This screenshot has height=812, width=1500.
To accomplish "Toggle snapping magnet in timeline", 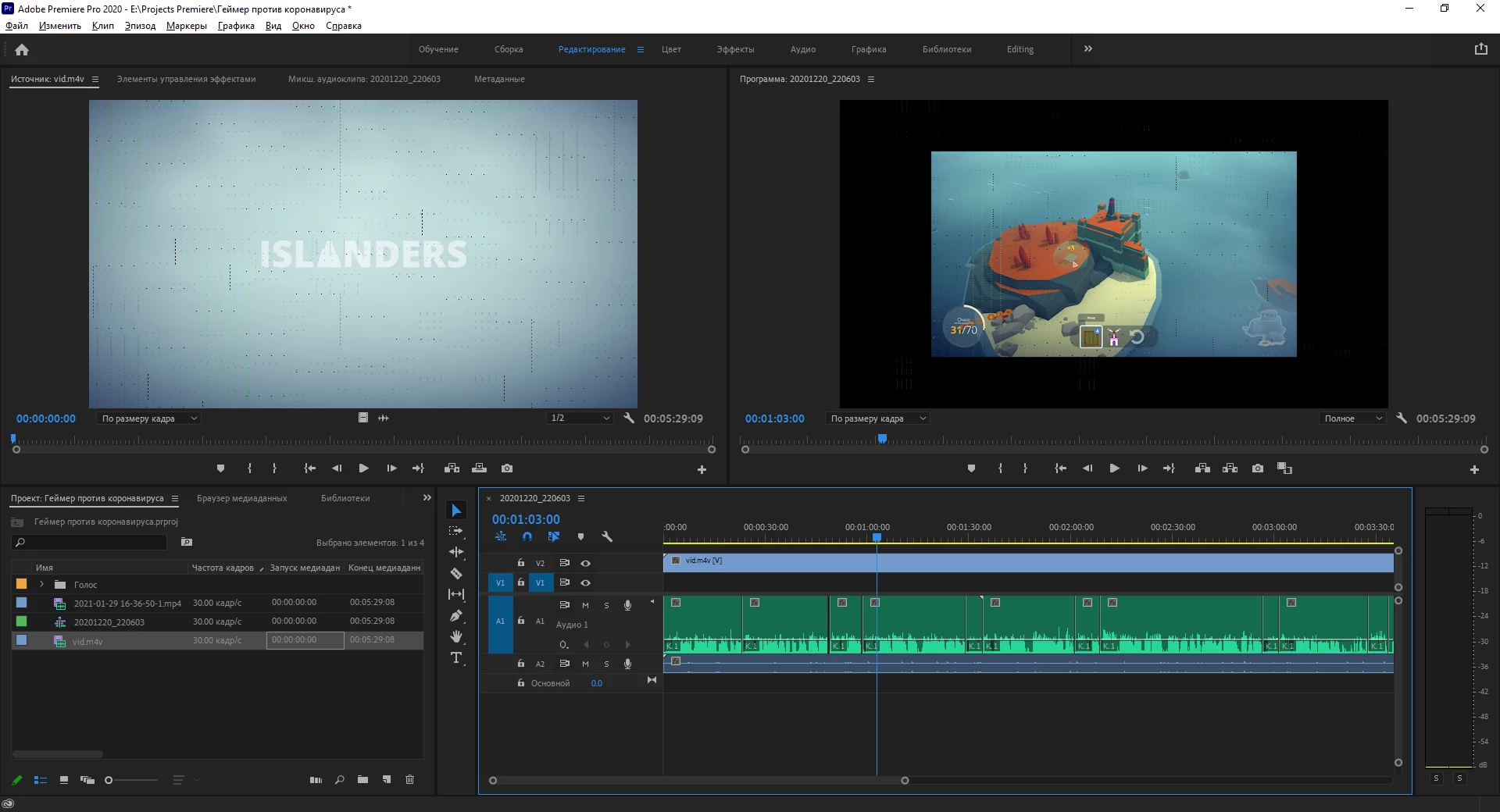I will pos(527,536).
